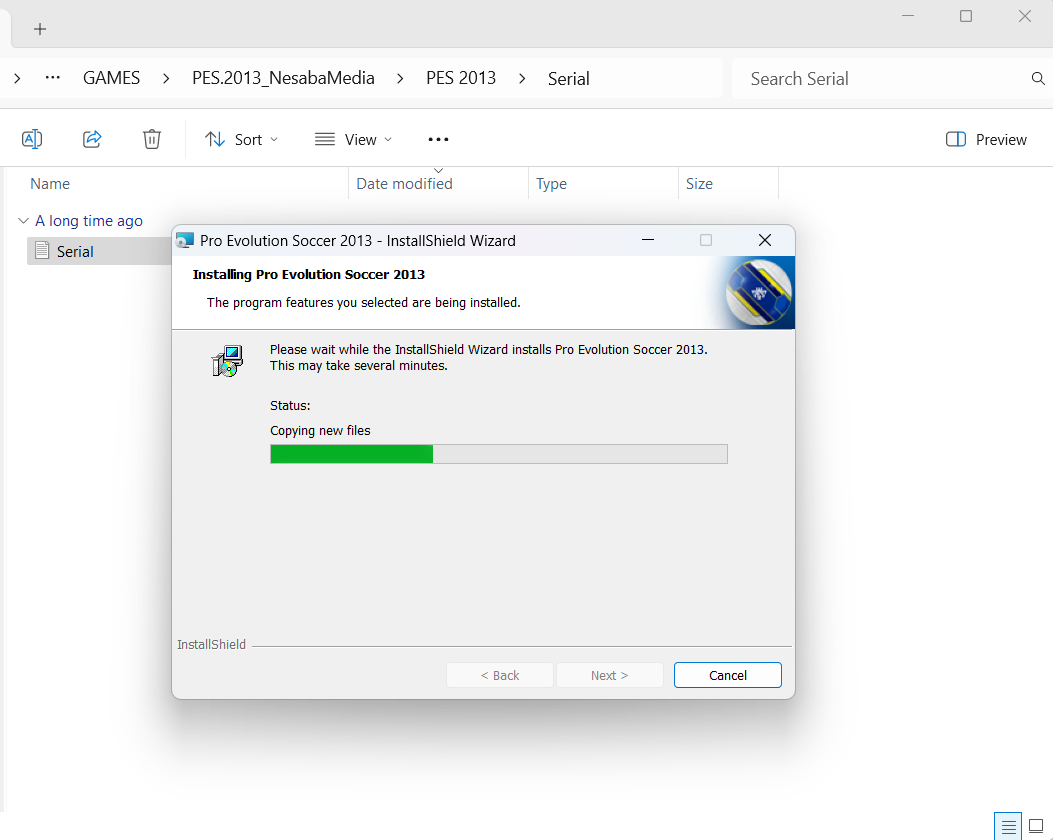Screen dimensions: 1053x840
Task: Click the disabled Next button
Action: click(609, 675)
